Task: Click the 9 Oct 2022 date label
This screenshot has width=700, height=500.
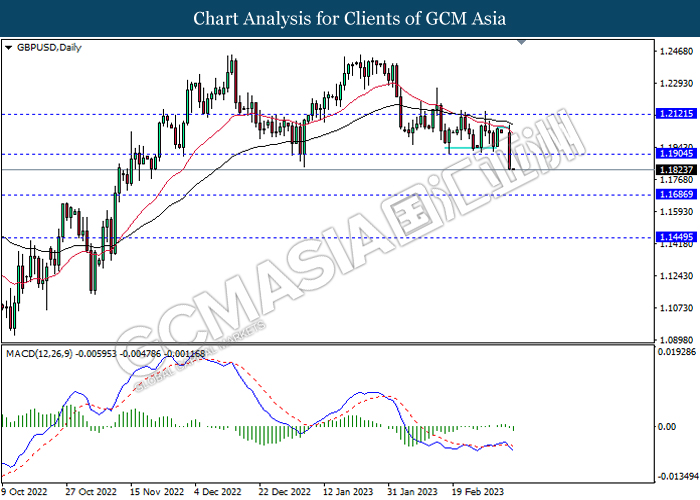Action: pyautogui.click(x=25, y=492)
